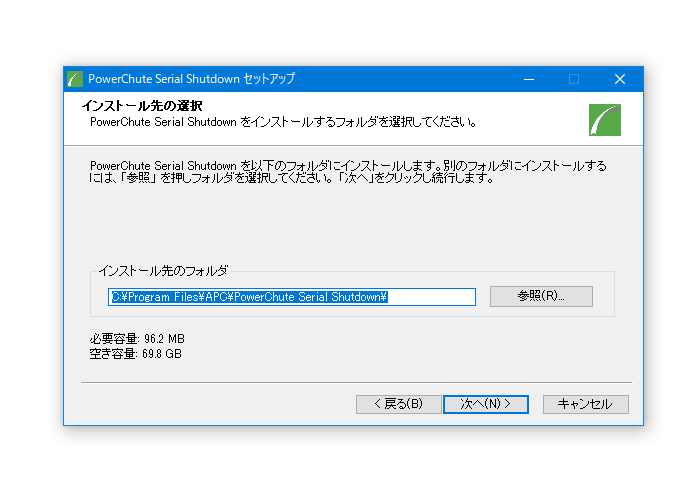This screenshot has width=700, height=500.
Task: Close the PowerChute setup window
Action: coord(620,79)
